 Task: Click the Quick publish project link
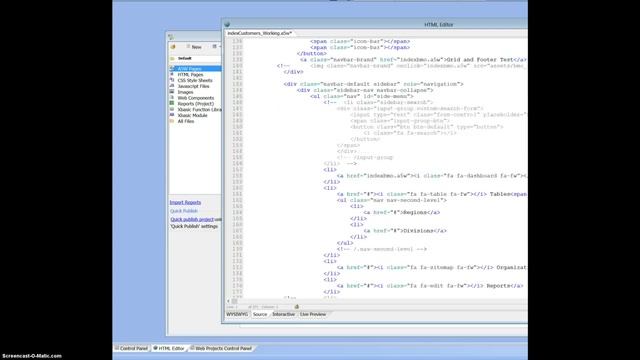pos(192,219)
